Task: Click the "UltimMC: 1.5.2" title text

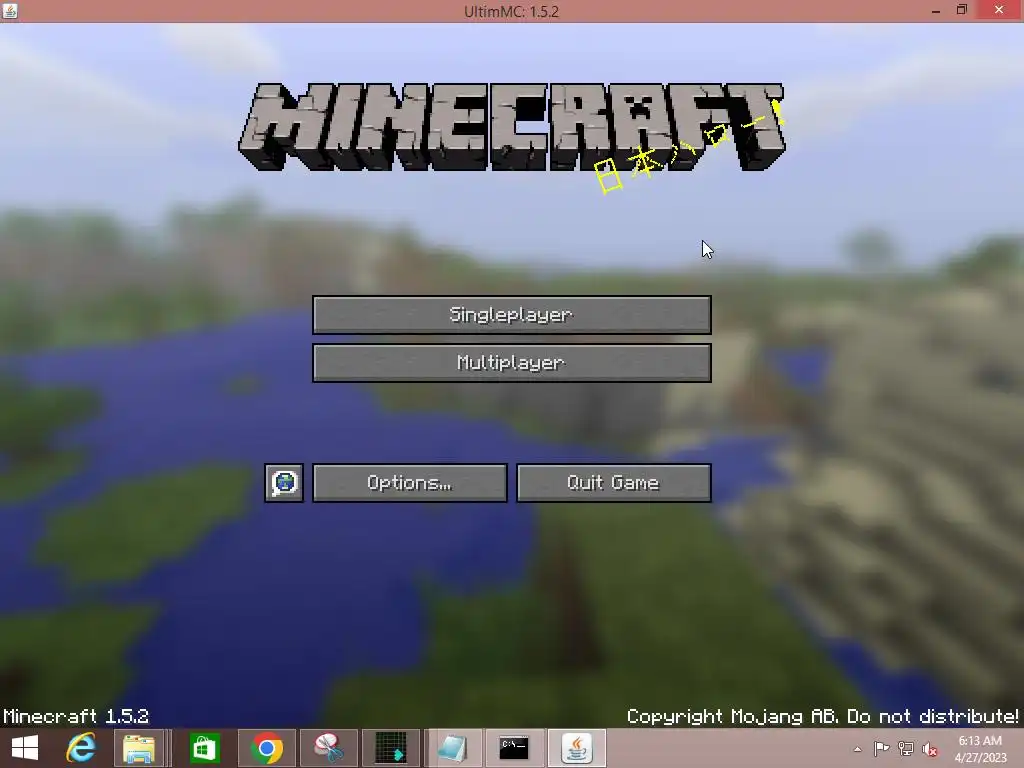Action: coord(511,12)
